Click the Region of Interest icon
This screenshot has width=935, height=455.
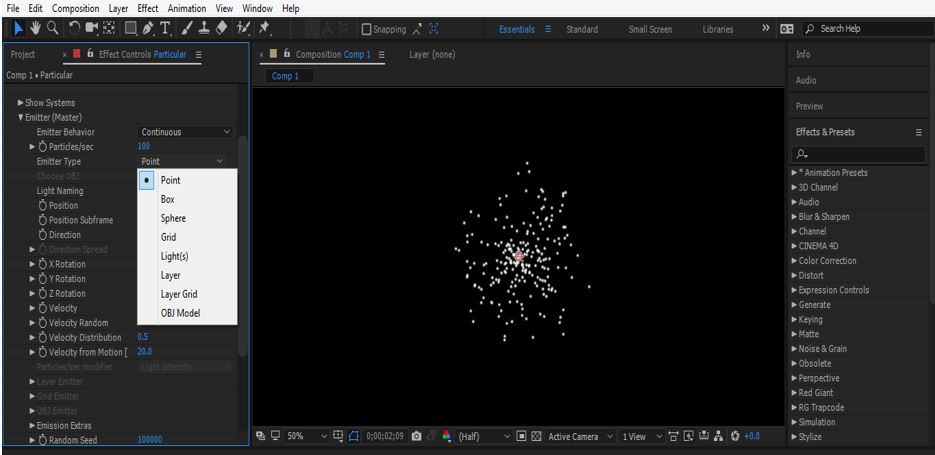point(521,437)
